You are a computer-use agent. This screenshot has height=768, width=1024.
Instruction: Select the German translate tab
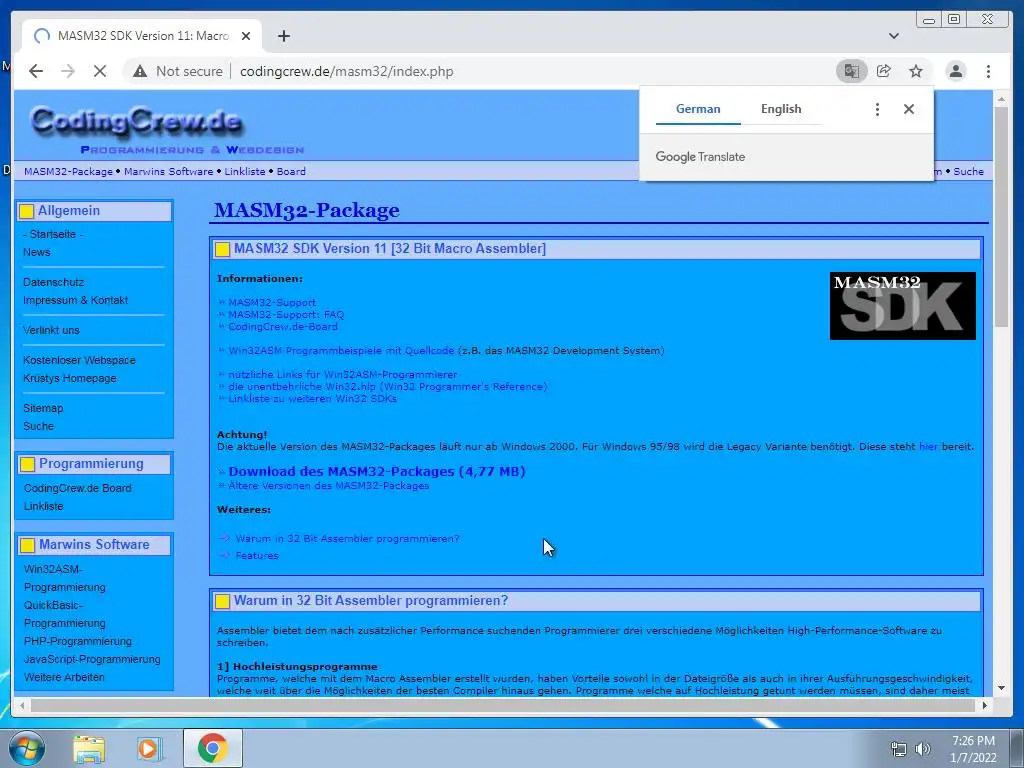pyautogui.click(x=697, y=109)
